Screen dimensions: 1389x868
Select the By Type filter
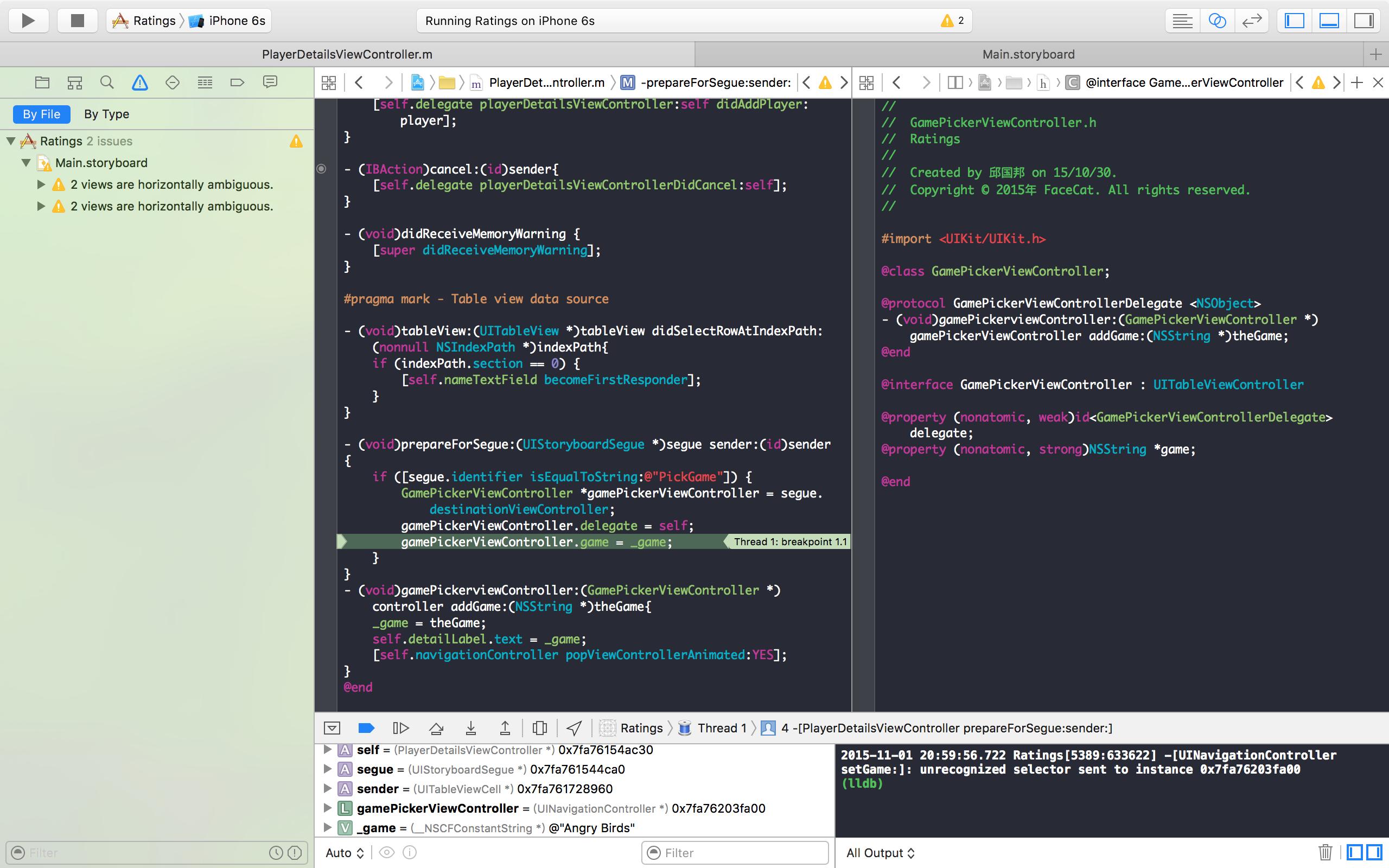(x=106, y=114)
